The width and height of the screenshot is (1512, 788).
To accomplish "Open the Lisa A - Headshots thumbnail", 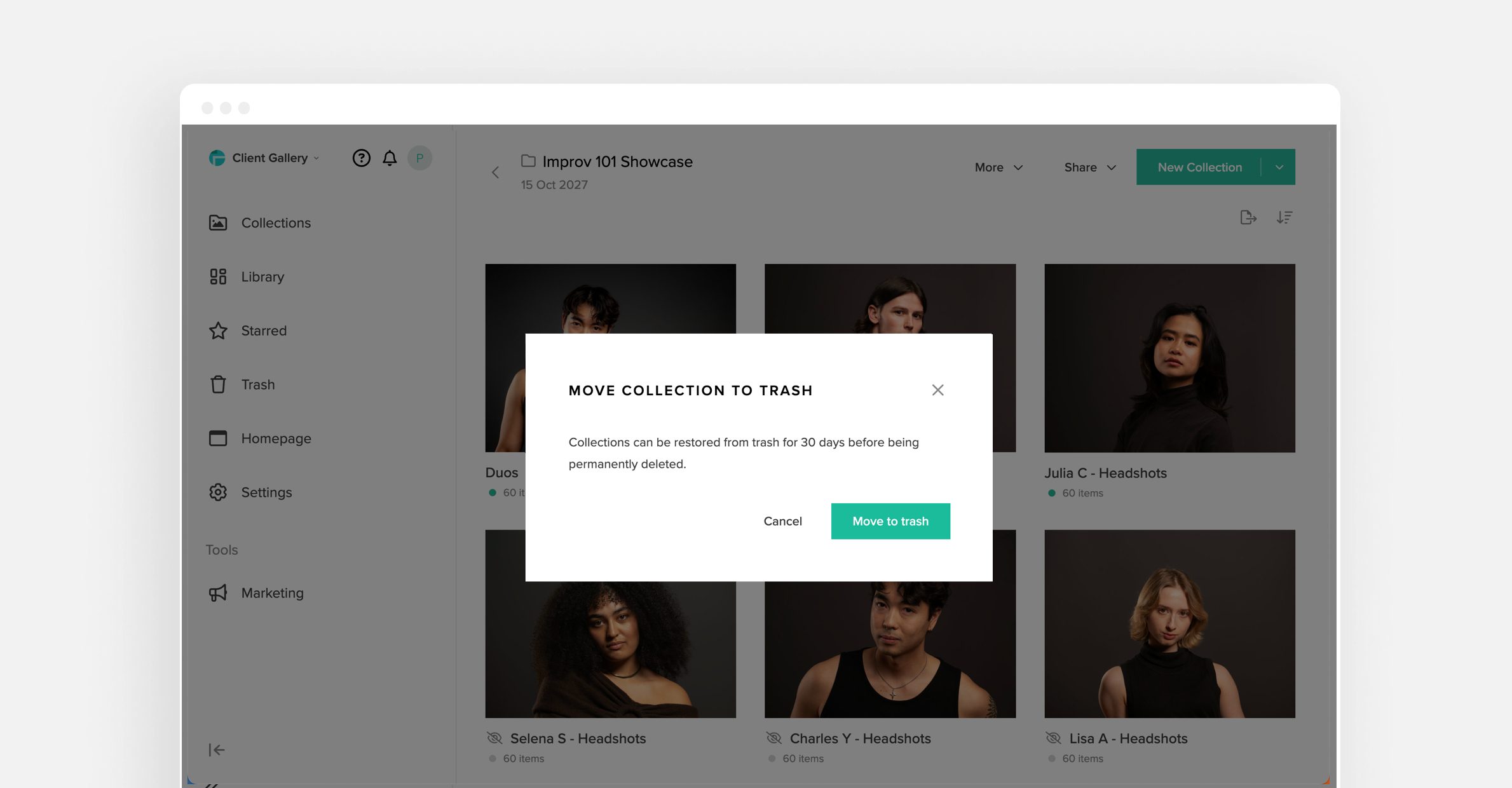I will pyautogui.click(x=1169, y=624).
